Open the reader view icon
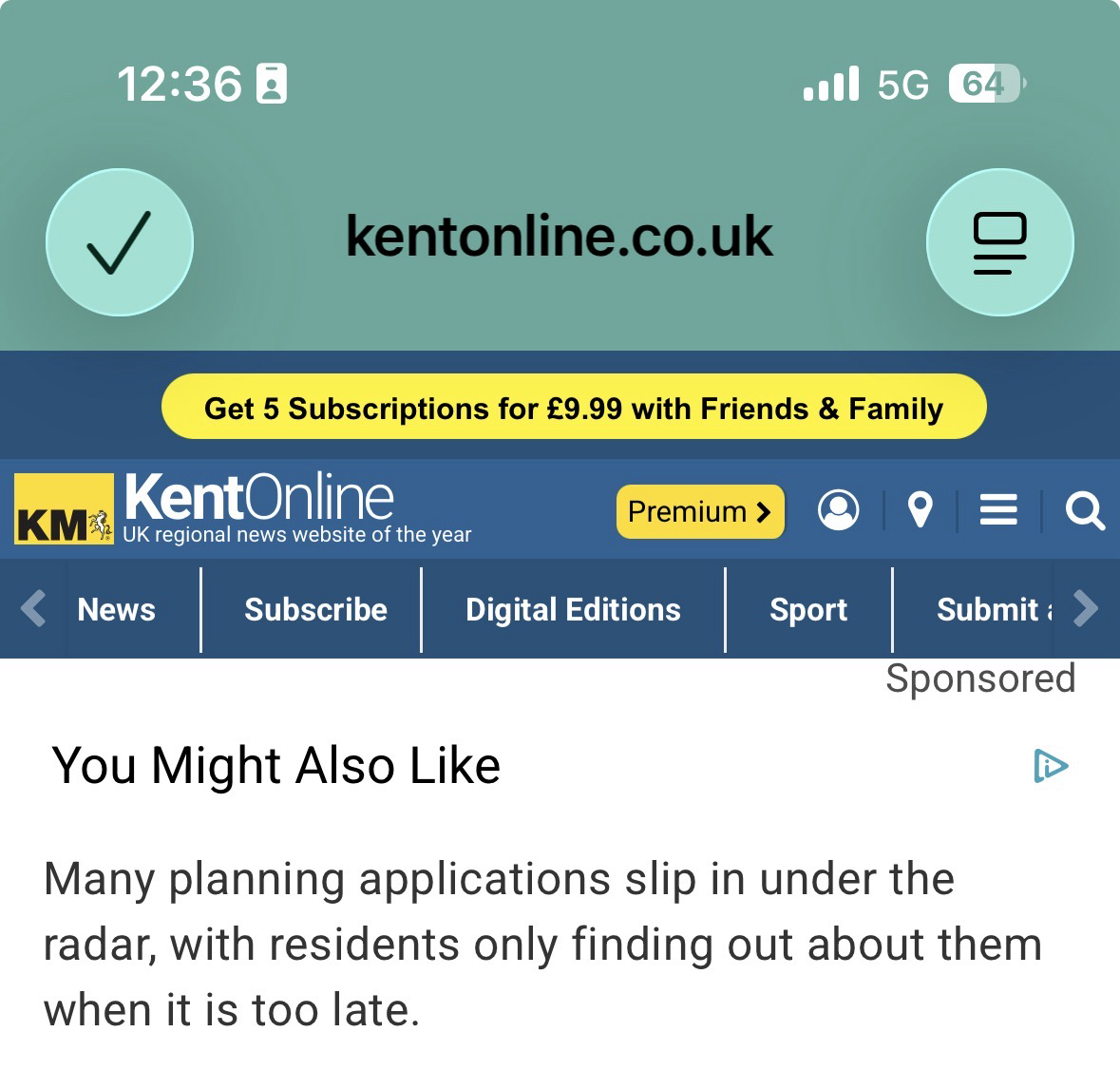 point(999,242)
